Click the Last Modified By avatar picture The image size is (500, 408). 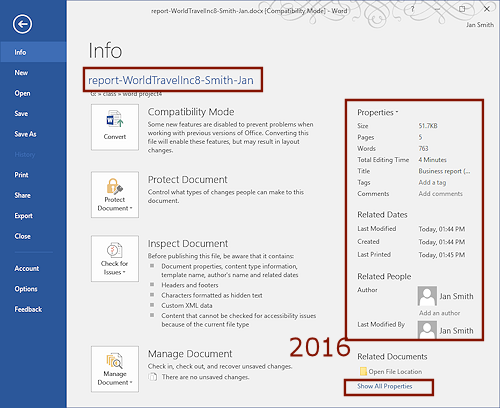(427, 330)
